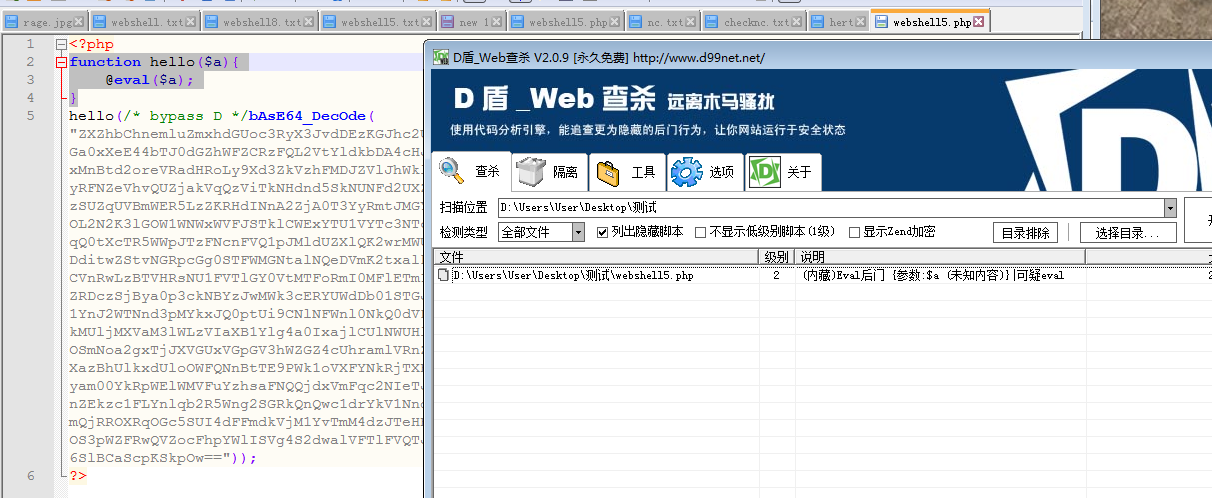
Task: Enable 不显示低级别脚本(1级) checkbox
Action: coord(700,232)
